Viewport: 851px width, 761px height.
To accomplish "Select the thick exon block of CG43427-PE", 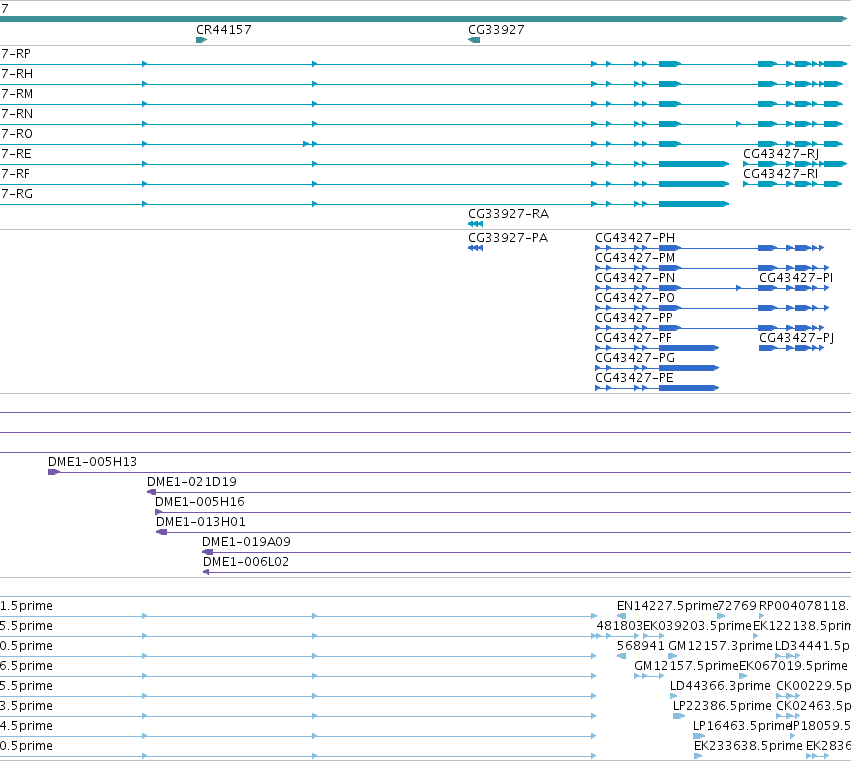I will pos(689,388).
